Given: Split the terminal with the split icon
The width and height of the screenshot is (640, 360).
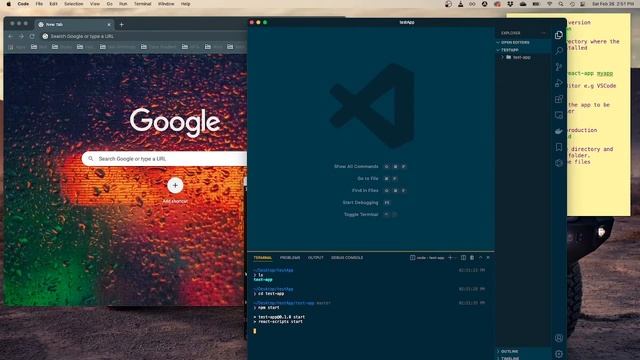Looking at the screenshot, I should (x=463, y=258).
